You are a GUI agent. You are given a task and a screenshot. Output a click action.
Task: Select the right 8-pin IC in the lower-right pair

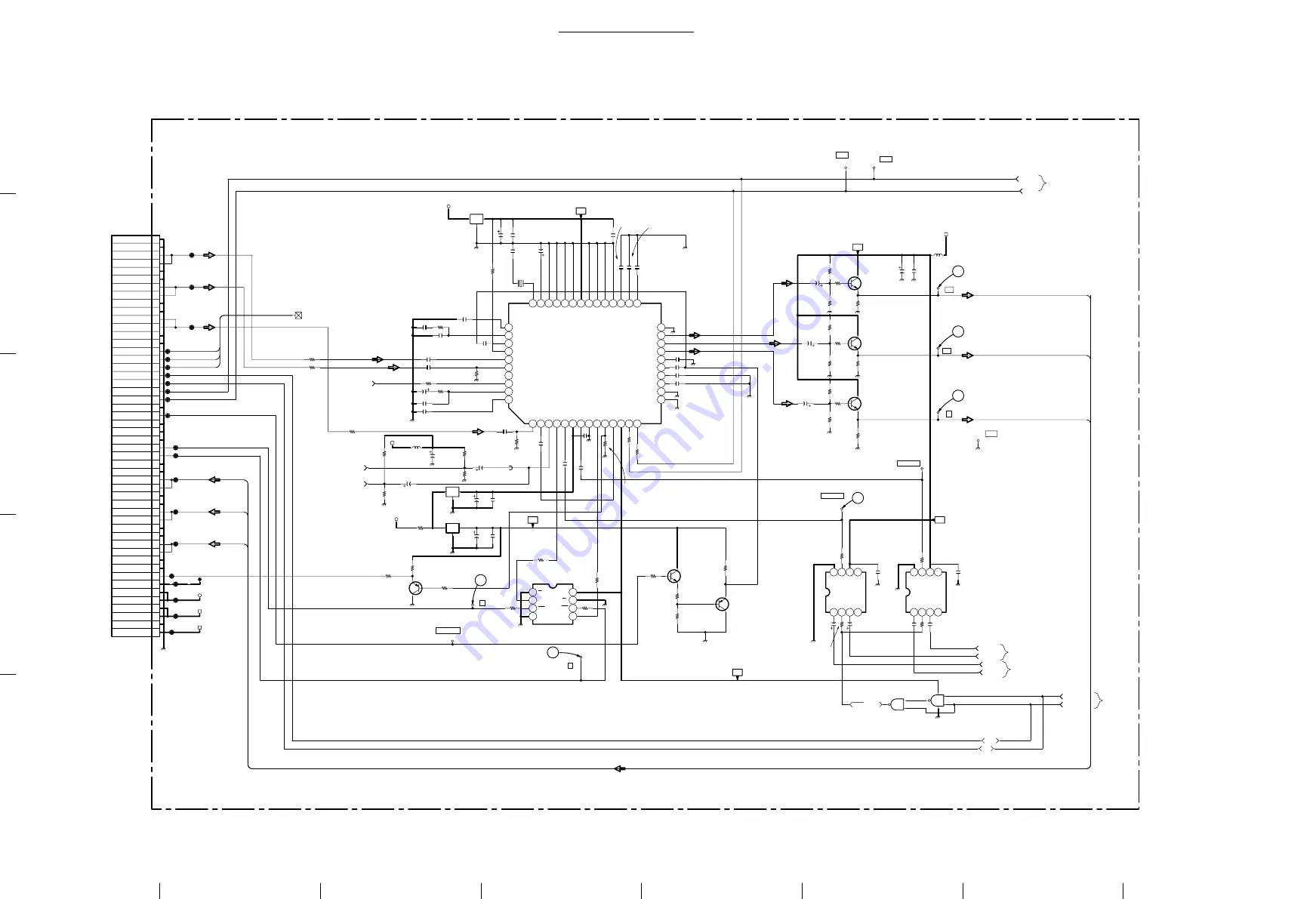[x=926, y=593]
